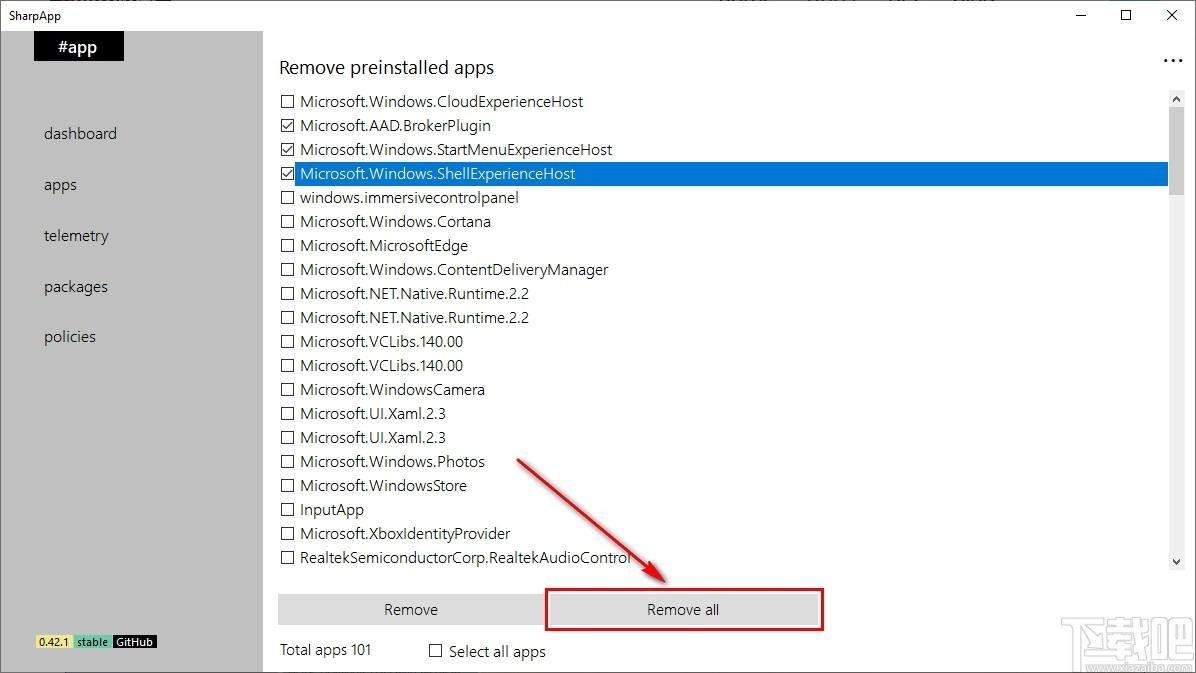Click the Remove all button

tap(683, 610)
